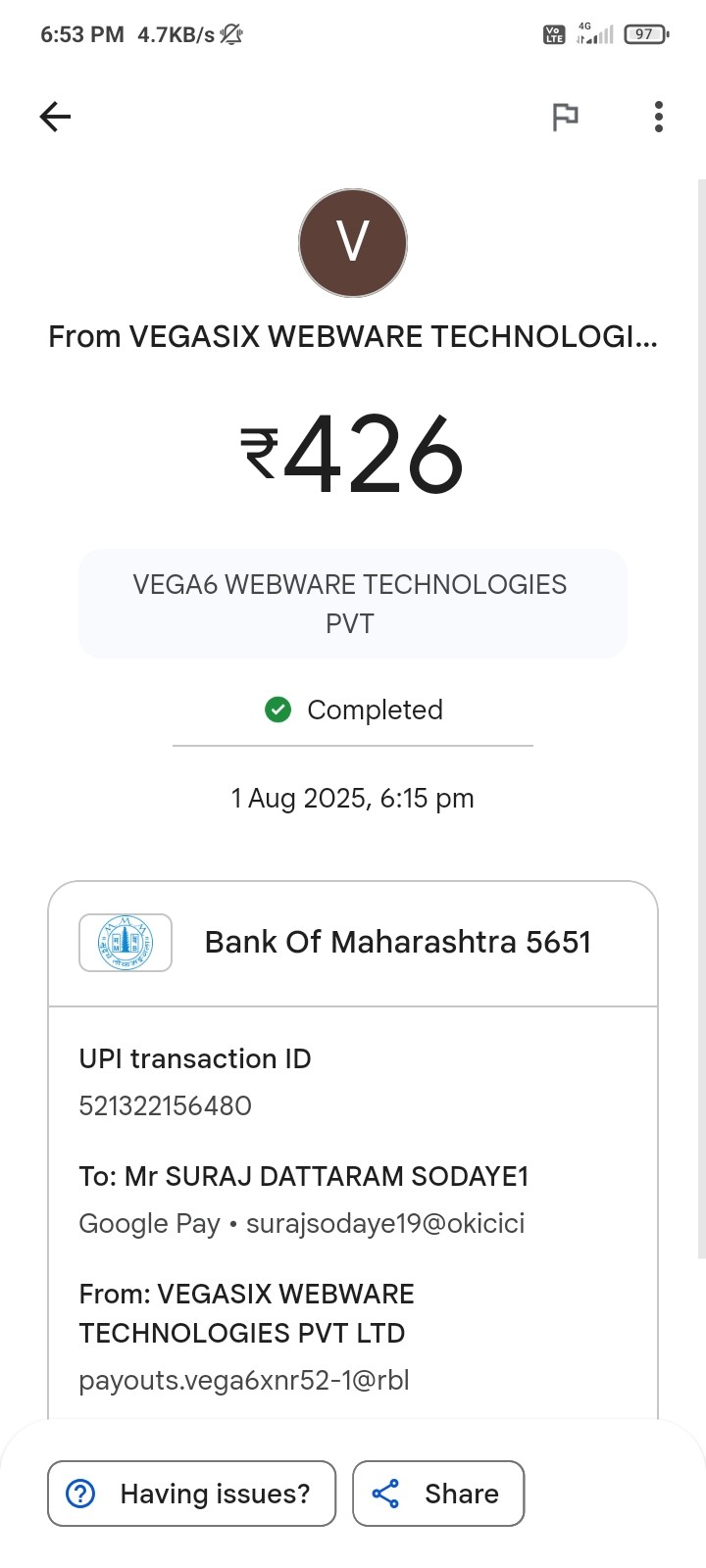The image size is (706, 1568).
Task: Tap the Bank Of Maharashtra logo
Action: point(126,943)
